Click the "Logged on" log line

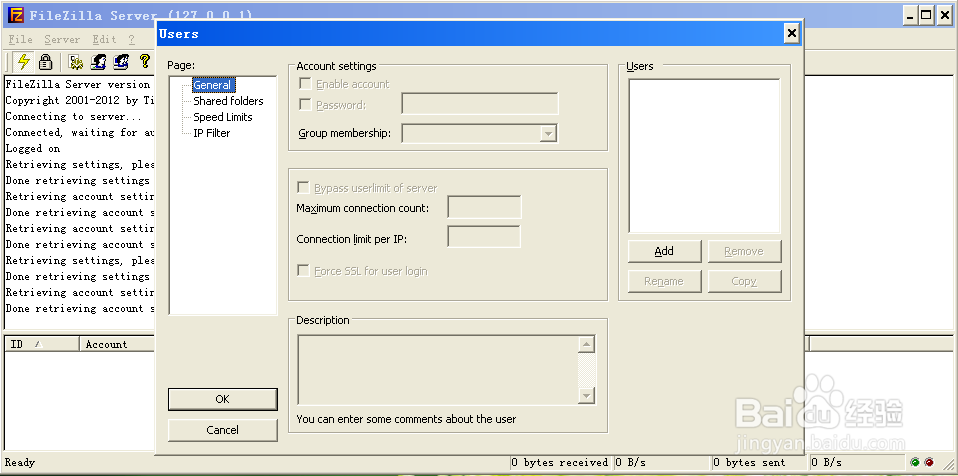coord(33,148)
